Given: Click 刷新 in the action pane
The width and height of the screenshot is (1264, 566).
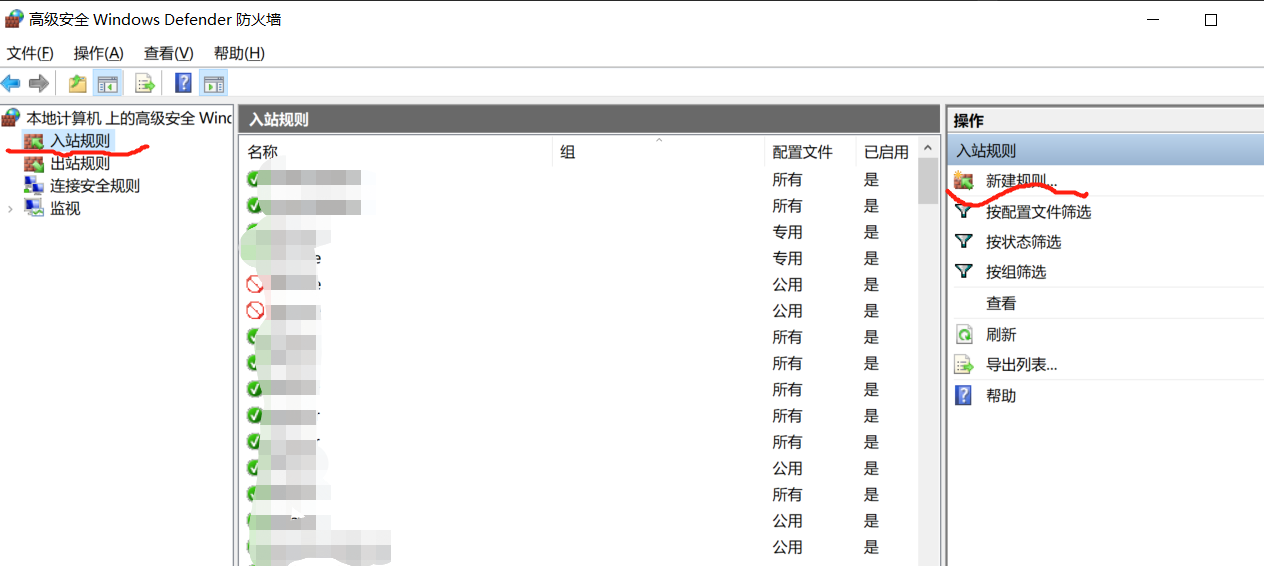Looking at the screenshot, I should [1001, 335].
